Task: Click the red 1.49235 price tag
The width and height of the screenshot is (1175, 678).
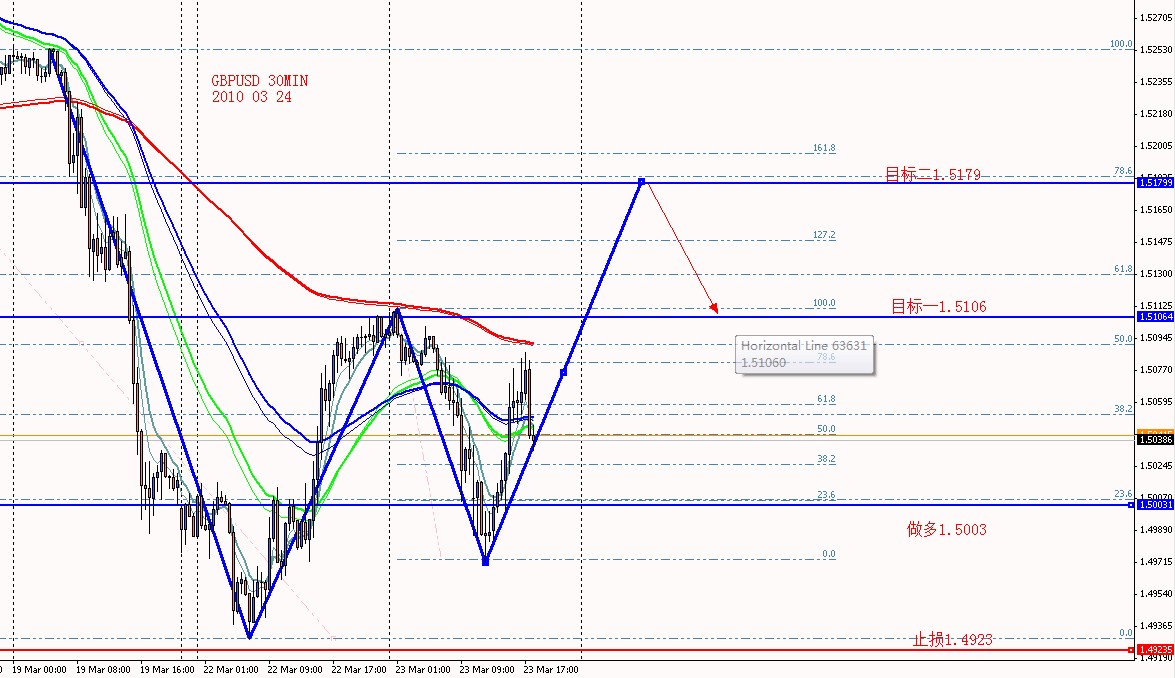Action: point(1155,650)
